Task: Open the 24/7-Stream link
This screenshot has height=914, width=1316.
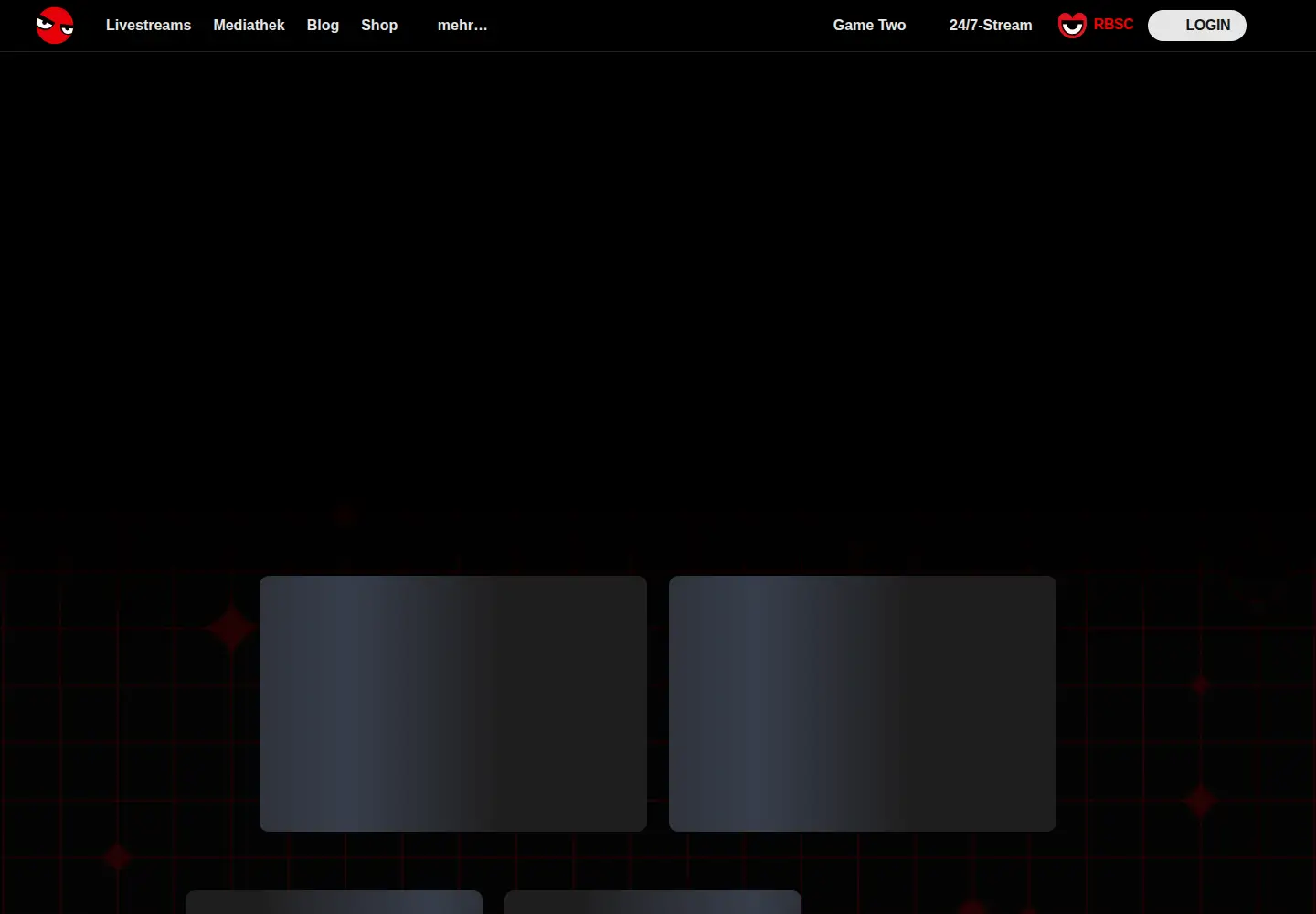Action: (x=991, y=26)
